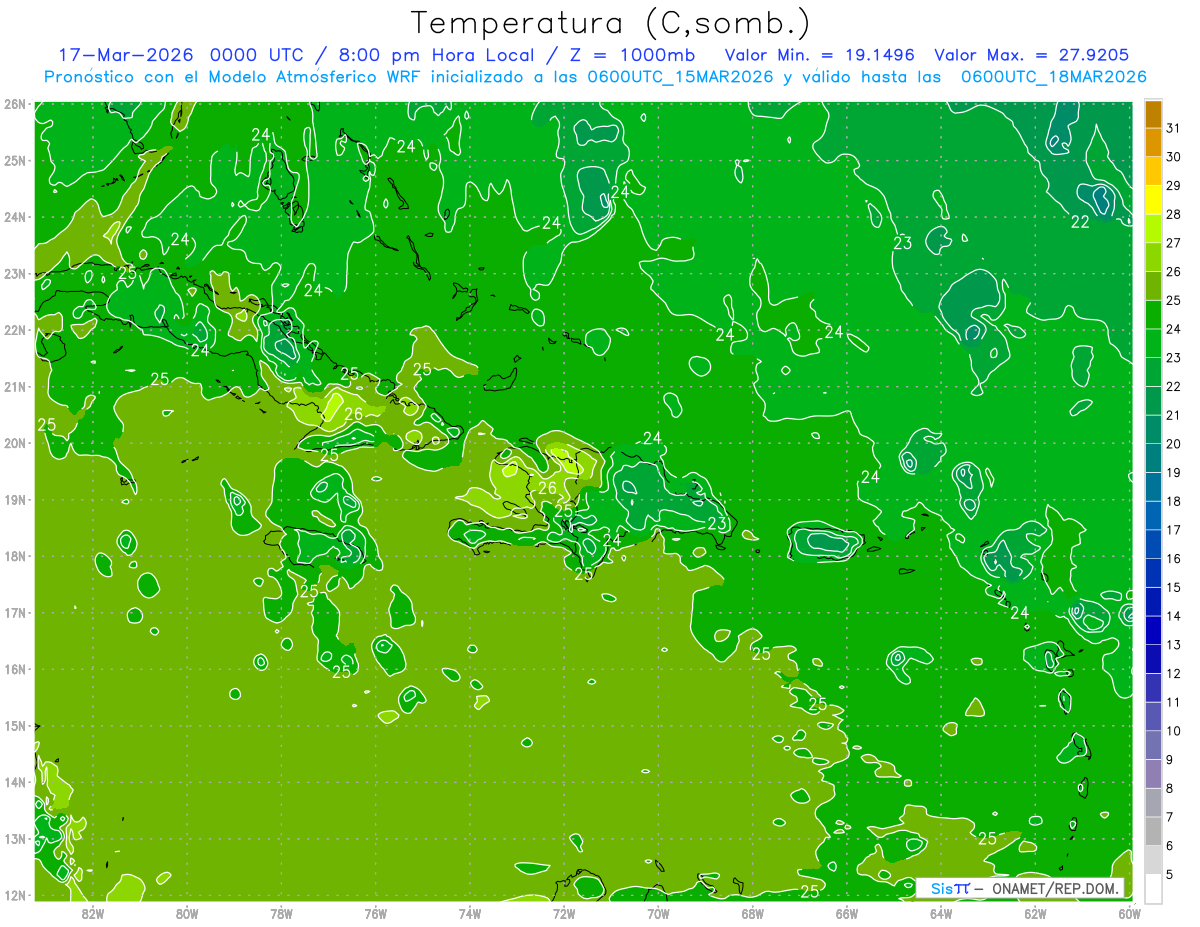
Task: Click the purple legend swatch between 9 and 10
Action: pyautogui.click(x=1153, y=745)
